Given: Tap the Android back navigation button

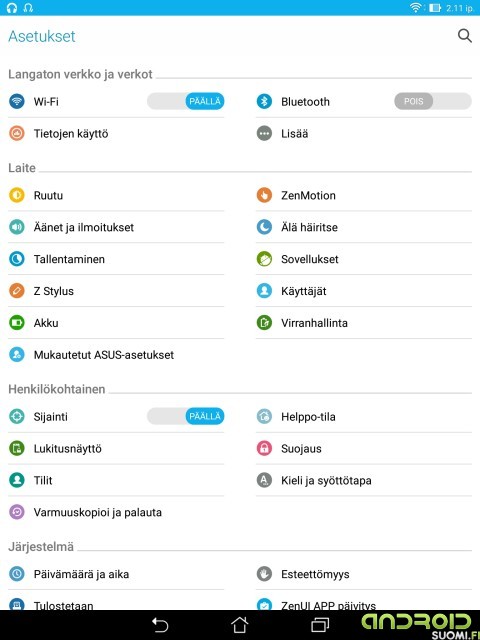Looking at the screenshot, I should (160, 625).
